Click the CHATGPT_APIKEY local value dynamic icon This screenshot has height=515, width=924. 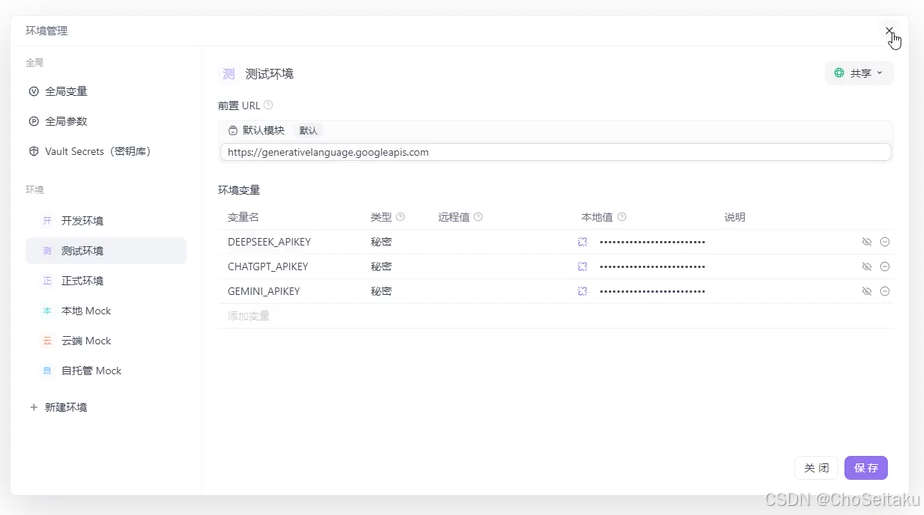pos(582,266)
